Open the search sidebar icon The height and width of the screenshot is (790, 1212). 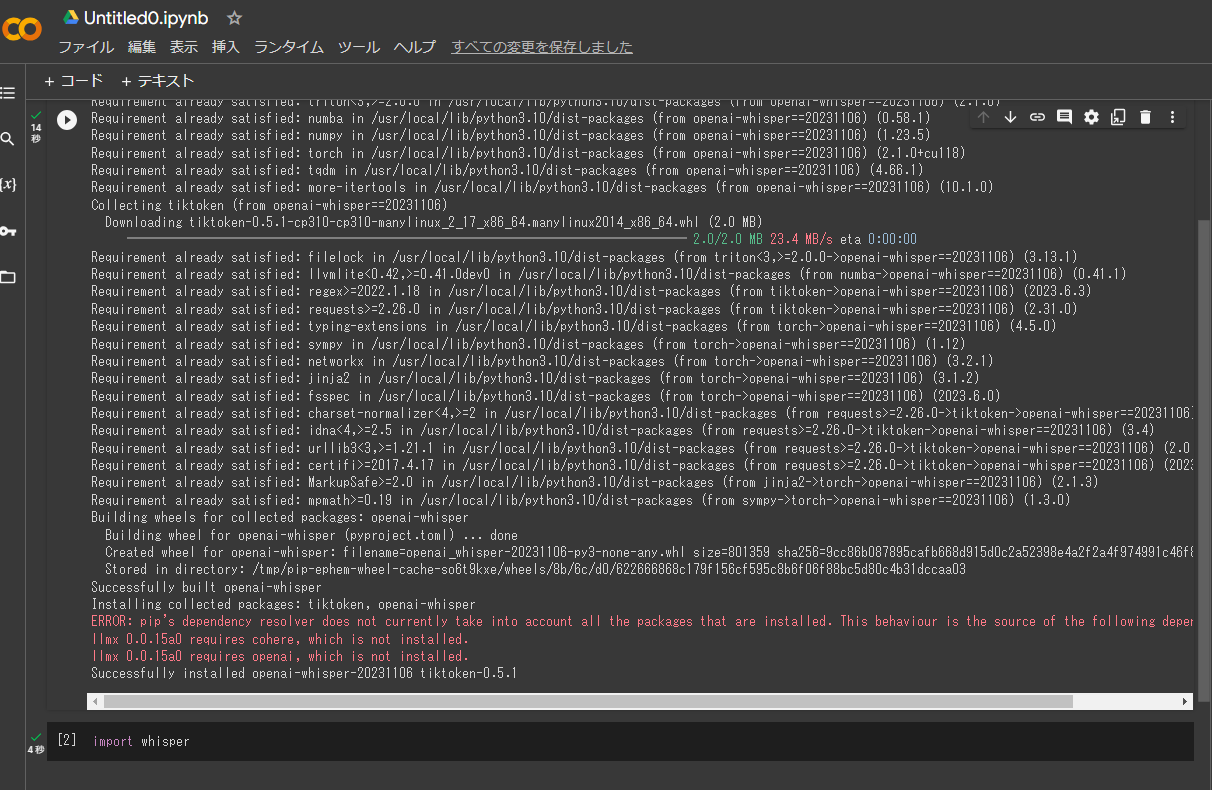coord(8,139)
